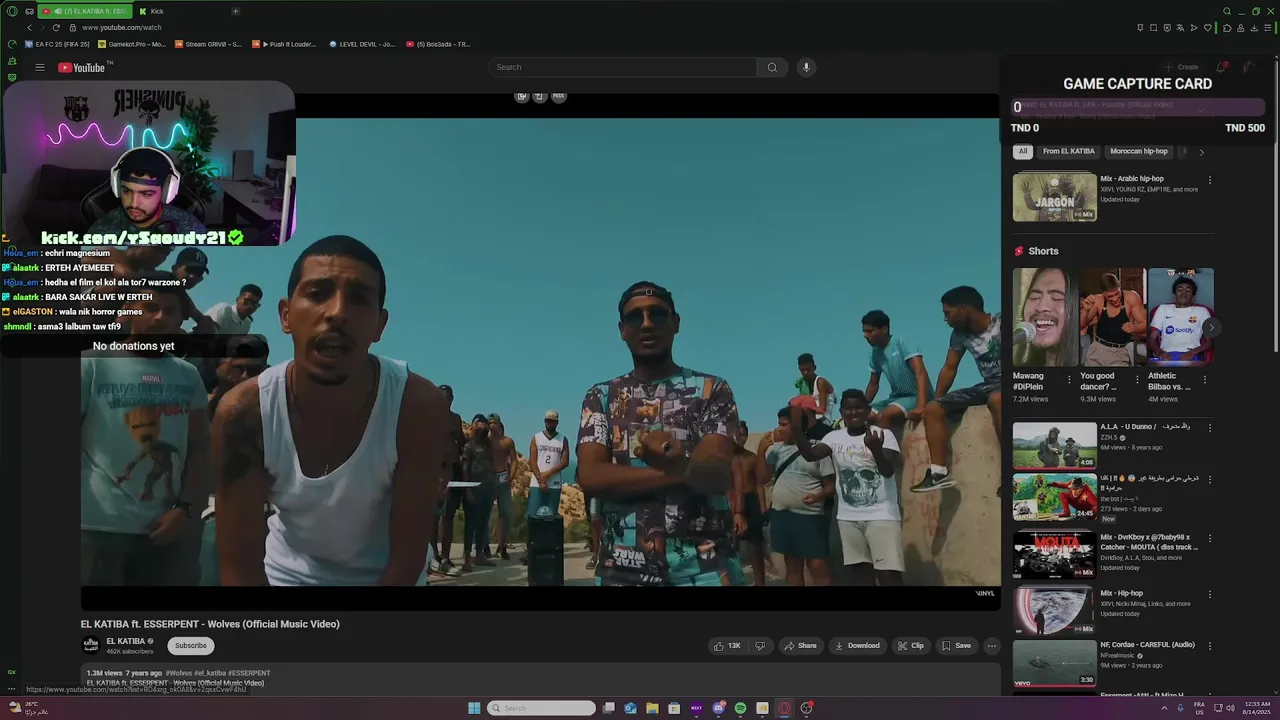
Task: Open a new browser tab with plus
Action: (235, 11)
